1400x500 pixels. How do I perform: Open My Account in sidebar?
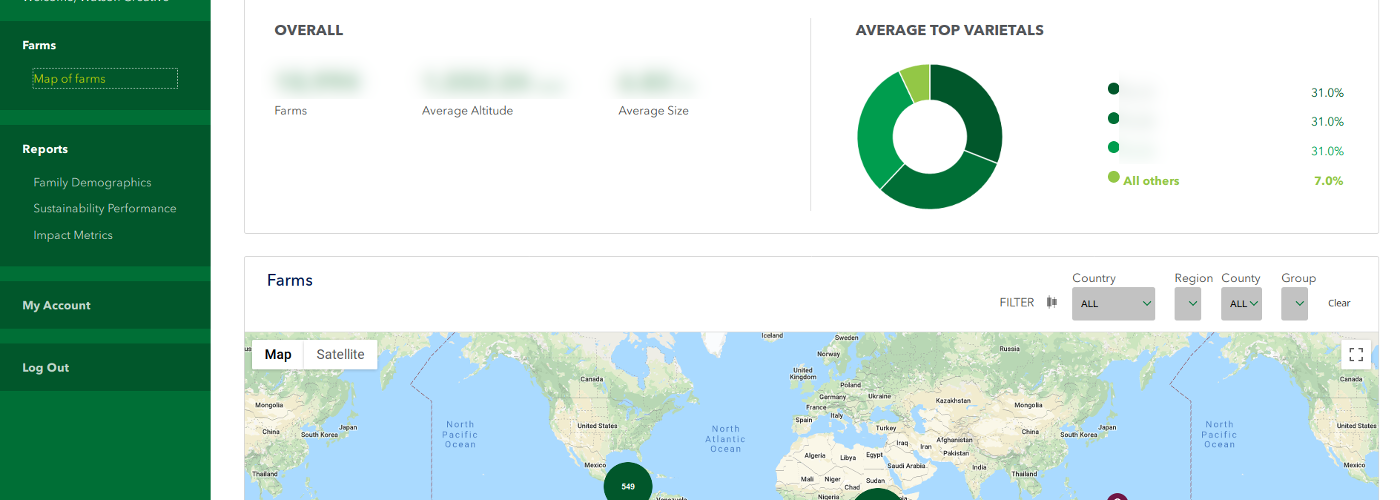56,305
